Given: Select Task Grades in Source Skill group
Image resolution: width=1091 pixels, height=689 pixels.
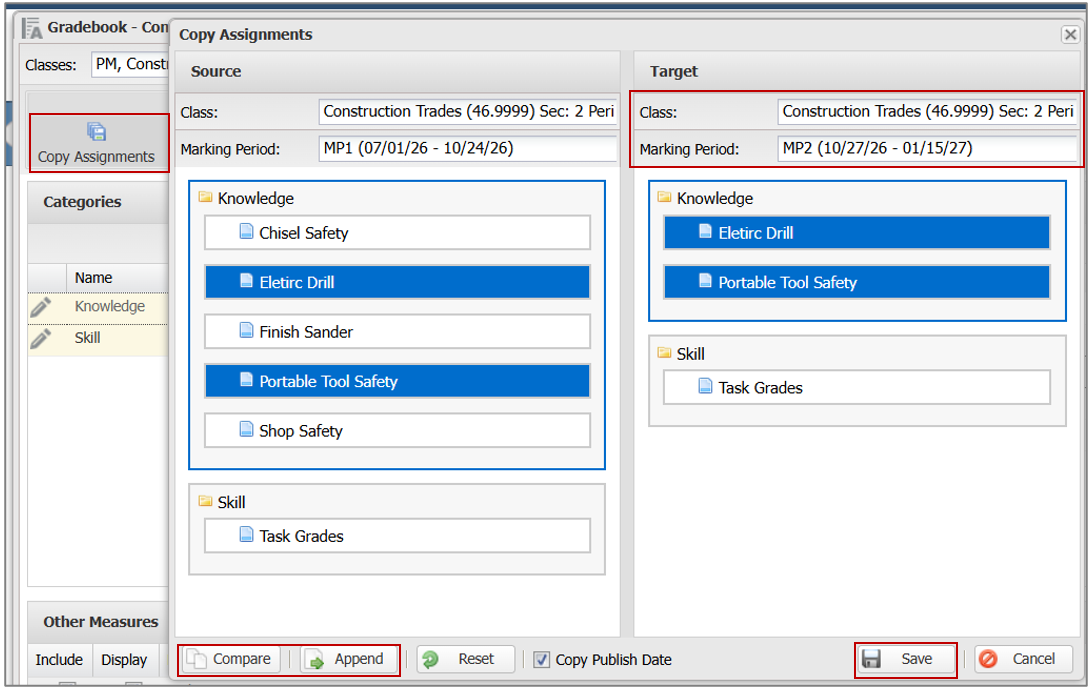Looking at the screenshot, I should click(397, 535).
